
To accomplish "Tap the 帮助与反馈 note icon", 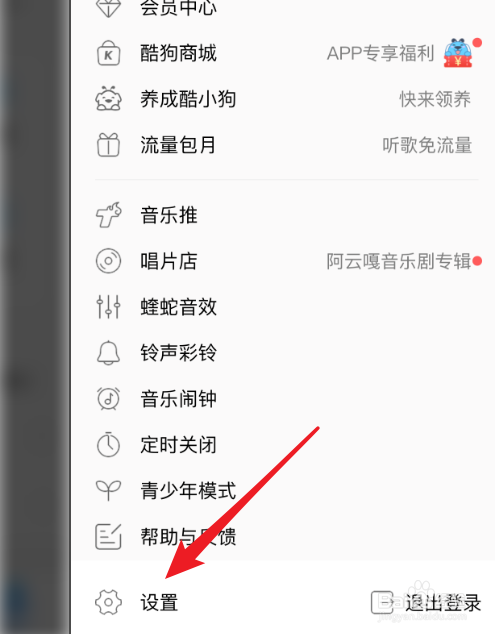I will 108,537.
